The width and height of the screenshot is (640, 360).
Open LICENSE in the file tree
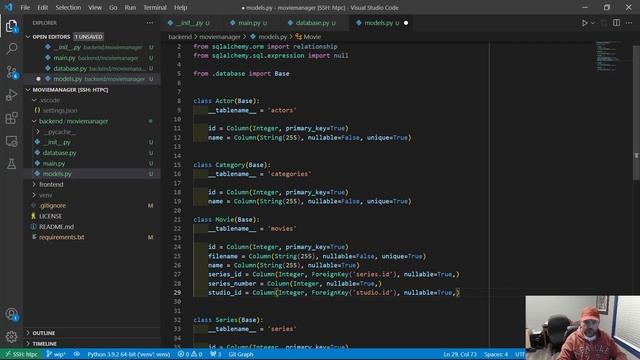click(51, 216)
